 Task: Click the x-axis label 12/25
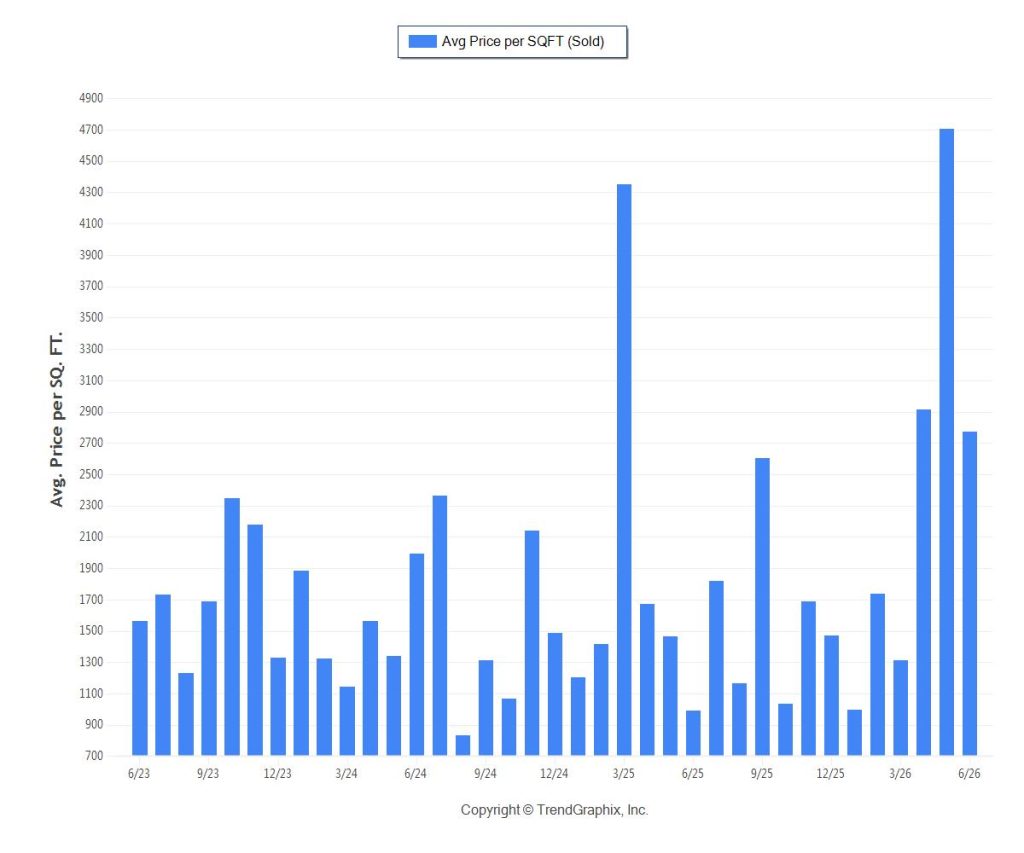(831, 774)
